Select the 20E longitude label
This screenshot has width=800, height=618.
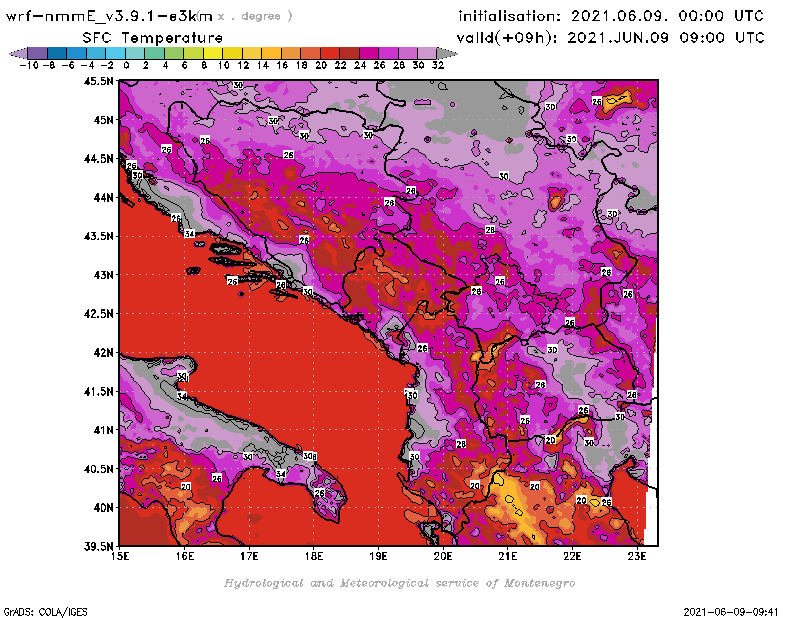(x=443, y=556)
